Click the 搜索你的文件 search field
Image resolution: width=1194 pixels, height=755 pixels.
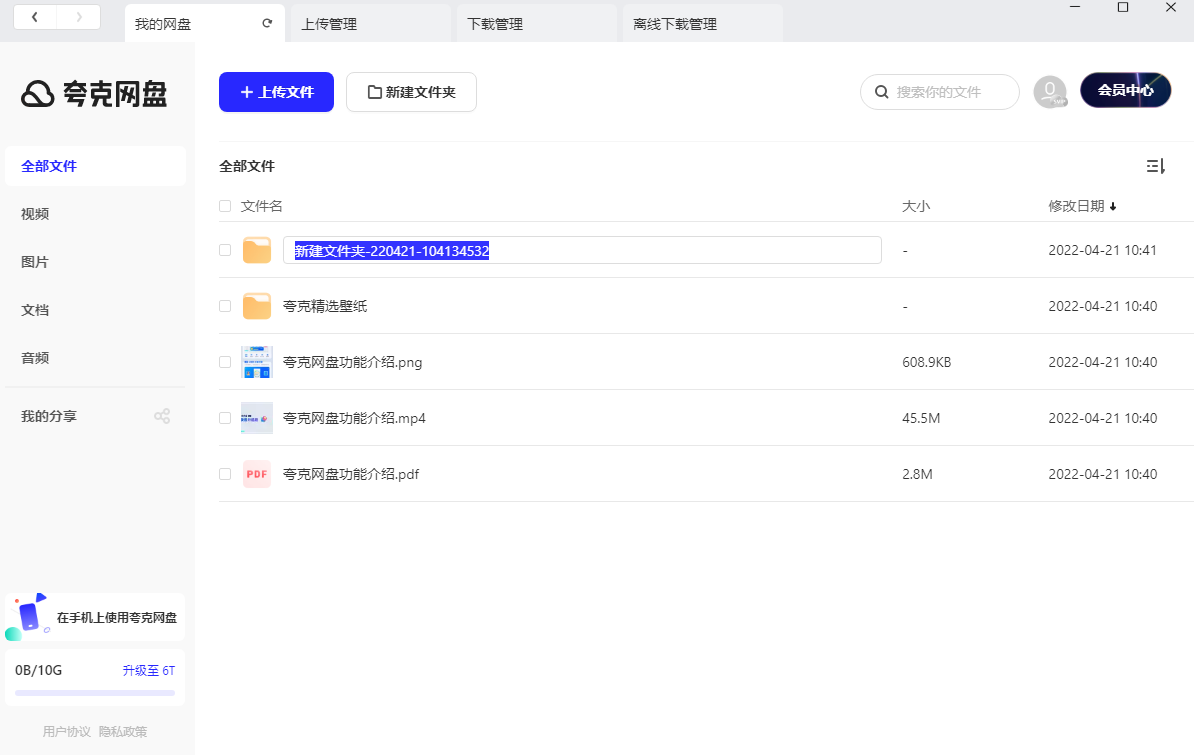[x=950, y=92]
